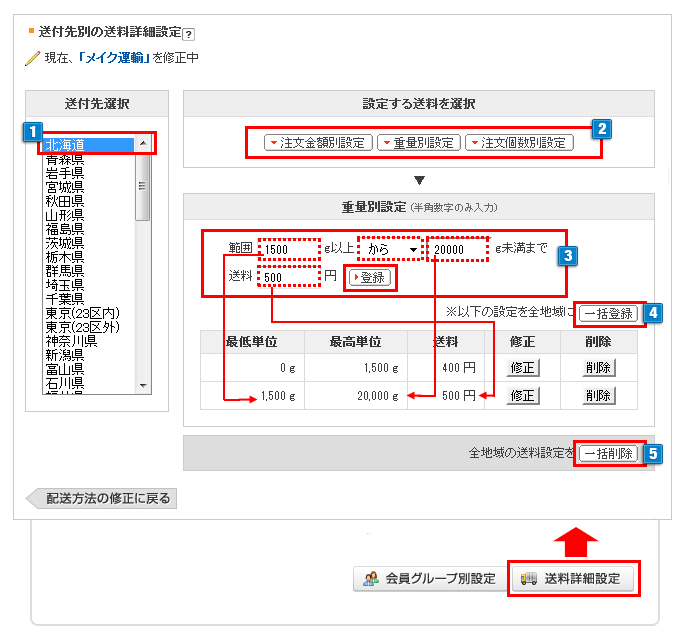The width and height of the screenshot is (682, 634).
Task: Expand the から range dropdown
Action: [391, 249]
